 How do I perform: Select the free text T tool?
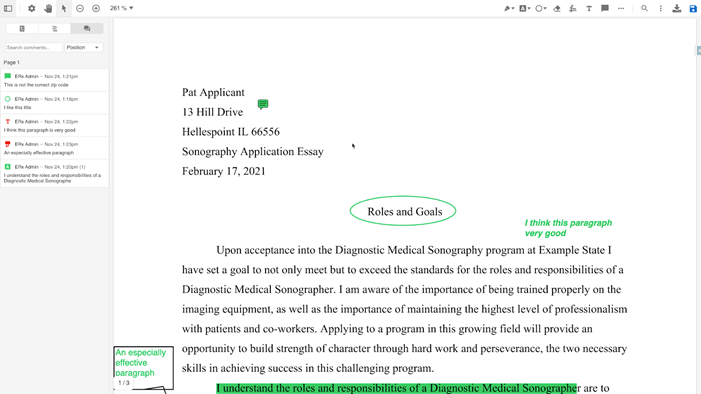[589, 8]
